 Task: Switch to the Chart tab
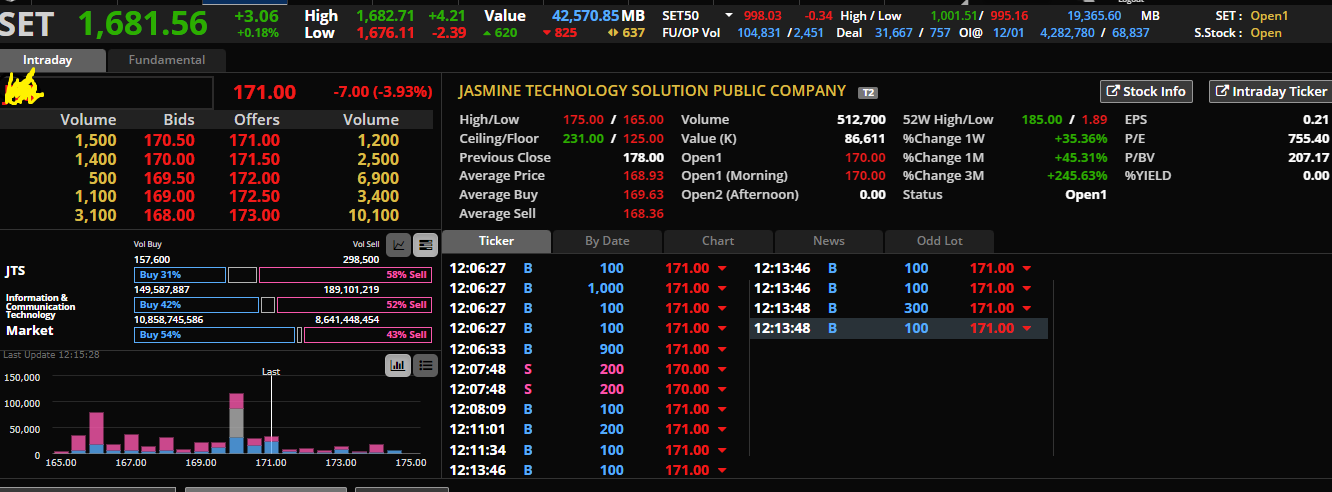tap(718, 241)
